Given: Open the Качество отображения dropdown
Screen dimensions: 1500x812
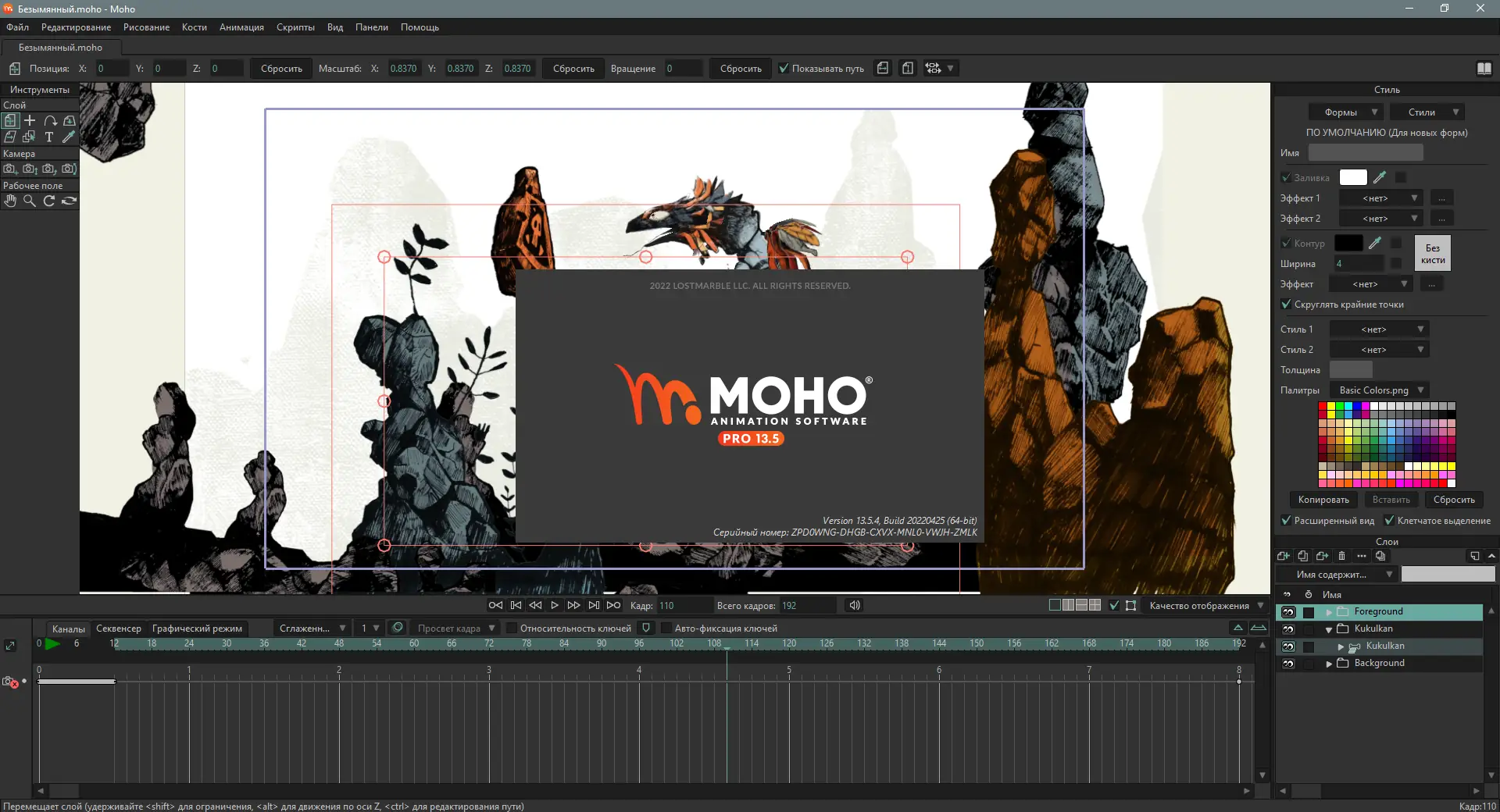Looking at the screenshot, I should pyautogui.click(x=1205, y=605).
